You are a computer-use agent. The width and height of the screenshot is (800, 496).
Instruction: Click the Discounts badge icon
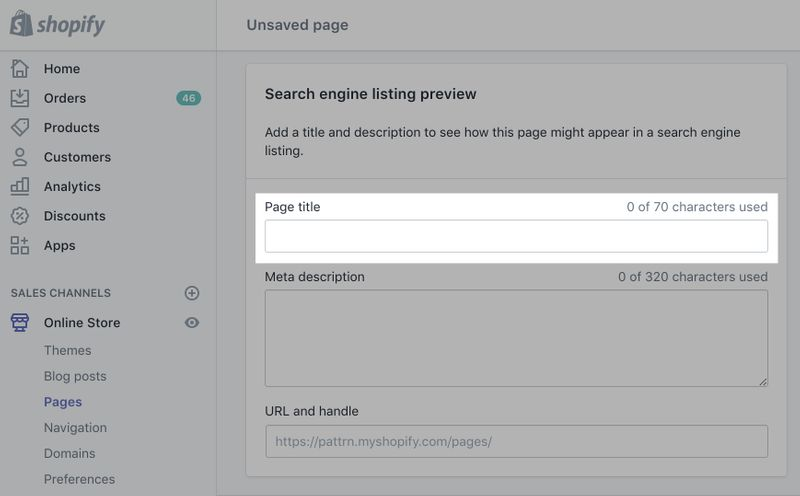(x=20, y=216)
